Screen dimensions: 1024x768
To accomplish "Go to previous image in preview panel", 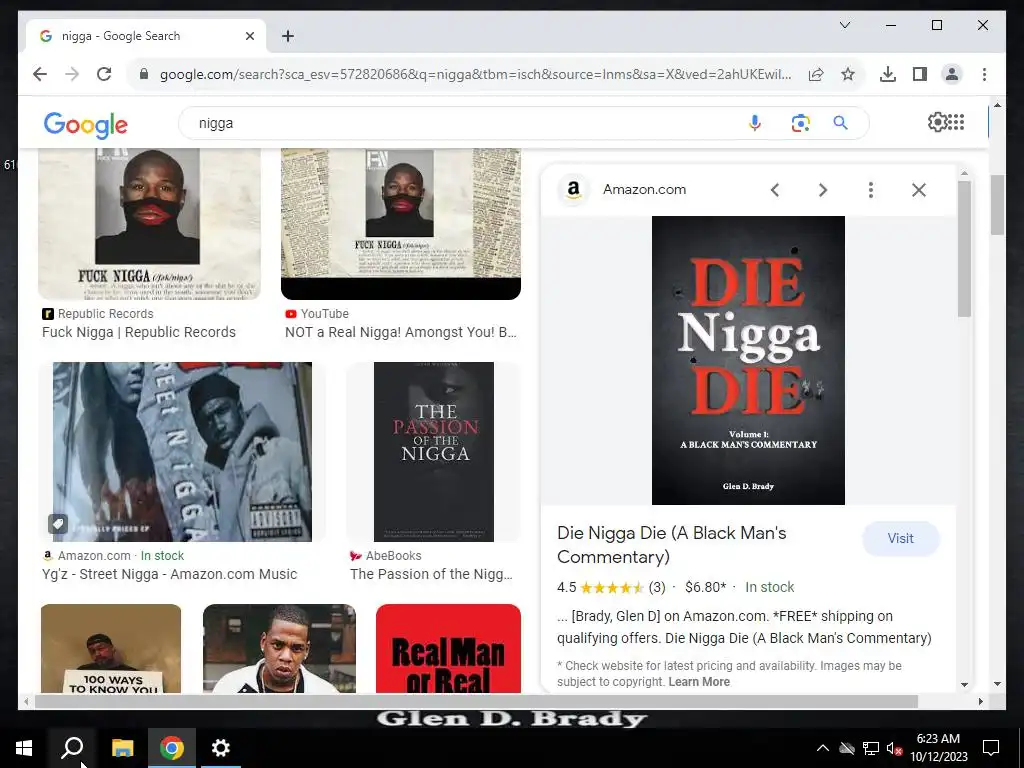I will tap(775, 190).
